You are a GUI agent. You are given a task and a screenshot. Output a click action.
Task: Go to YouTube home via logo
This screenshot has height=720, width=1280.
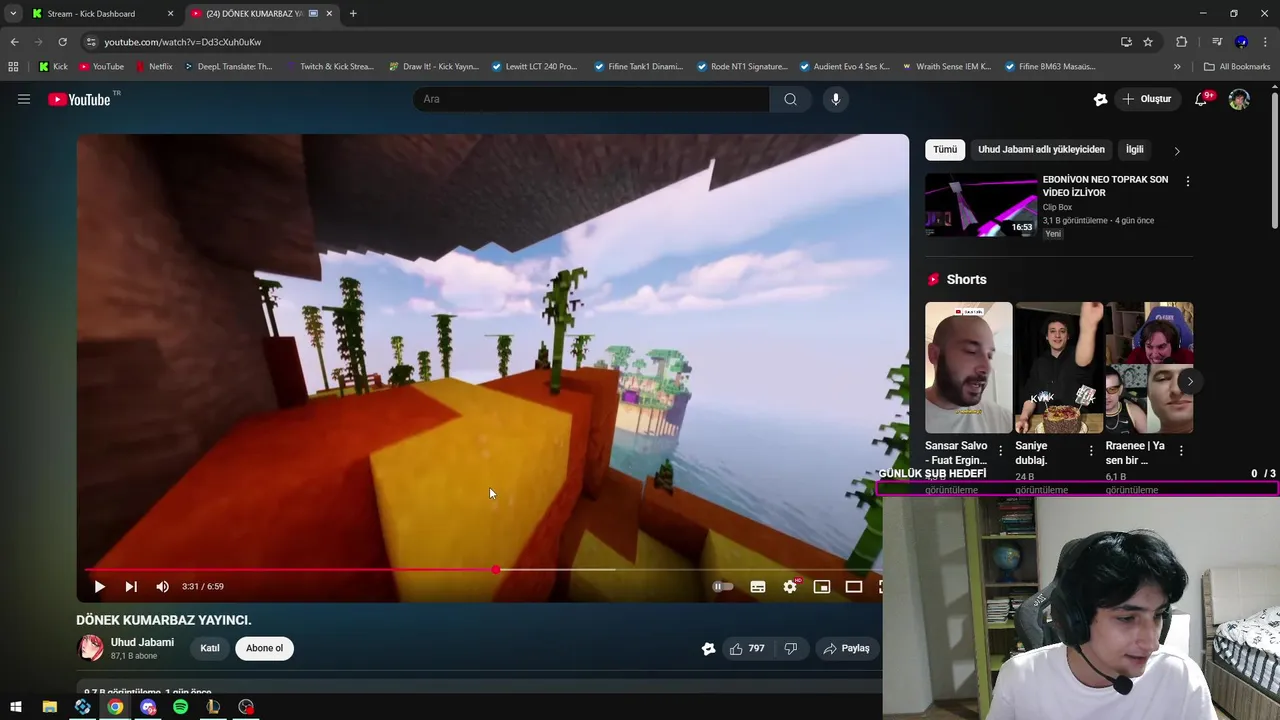[79, 99]
